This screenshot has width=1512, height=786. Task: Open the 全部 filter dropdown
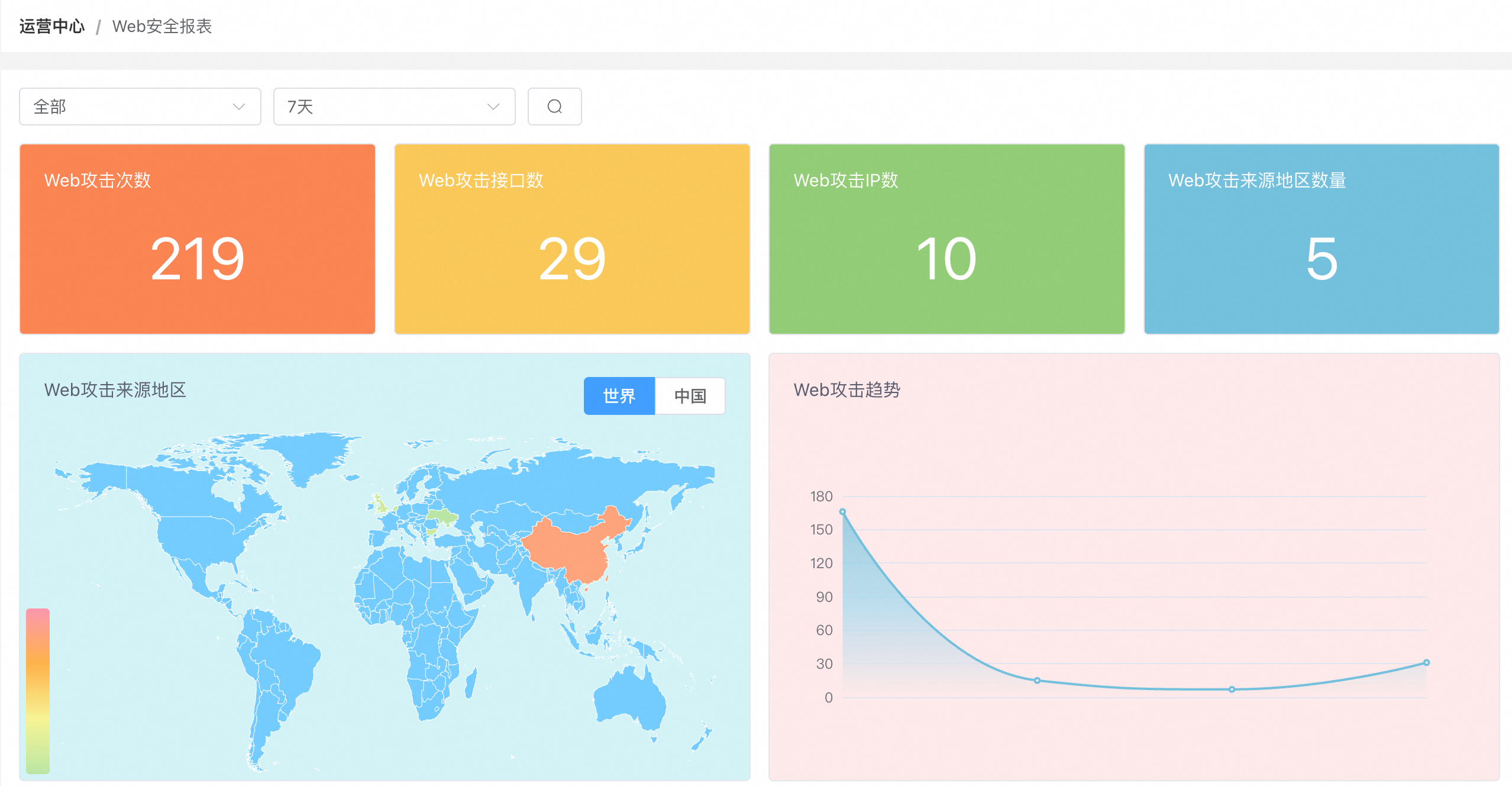(140, 107)
